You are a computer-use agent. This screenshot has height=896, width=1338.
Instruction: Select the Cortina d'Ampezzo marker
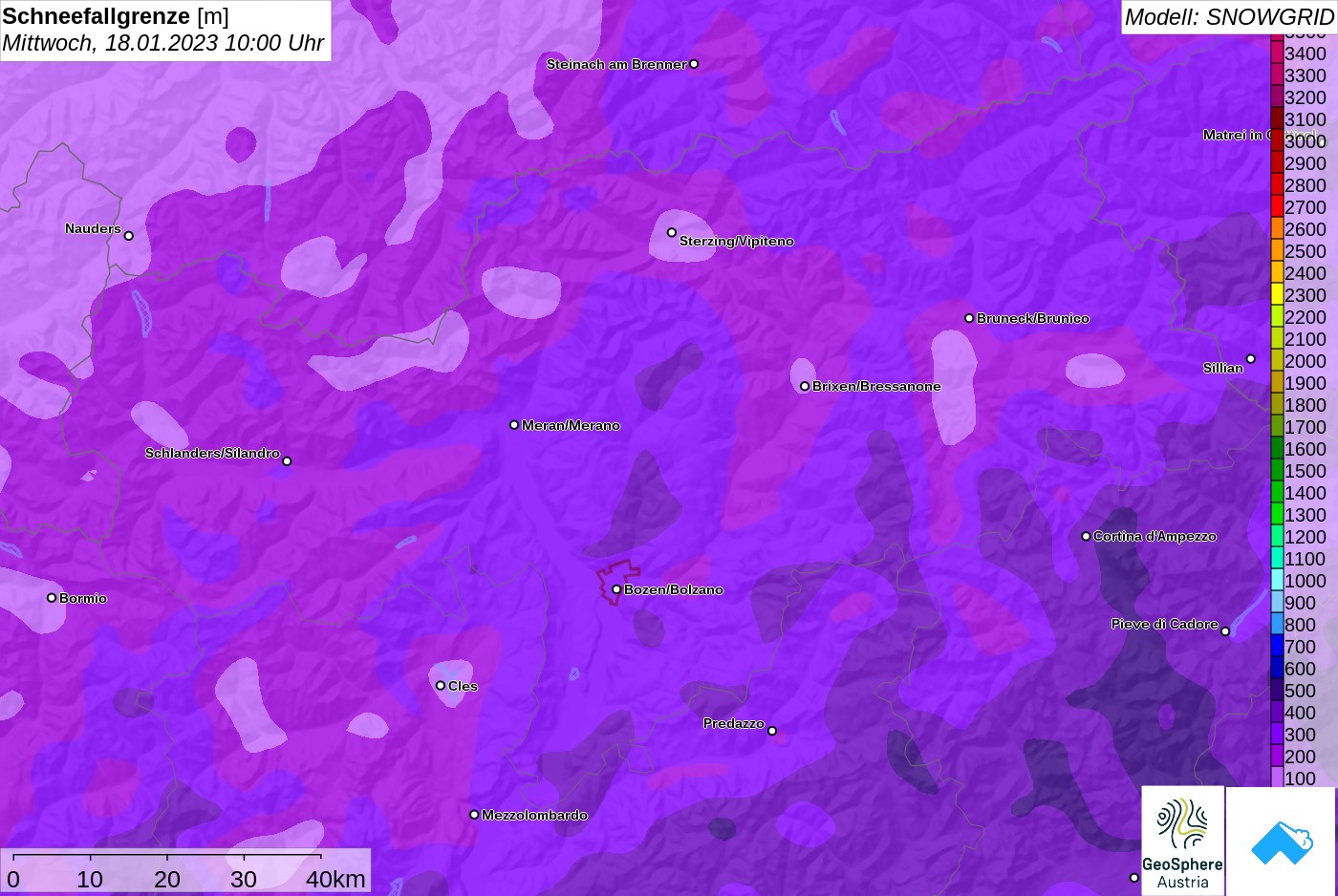[1086, 536]
